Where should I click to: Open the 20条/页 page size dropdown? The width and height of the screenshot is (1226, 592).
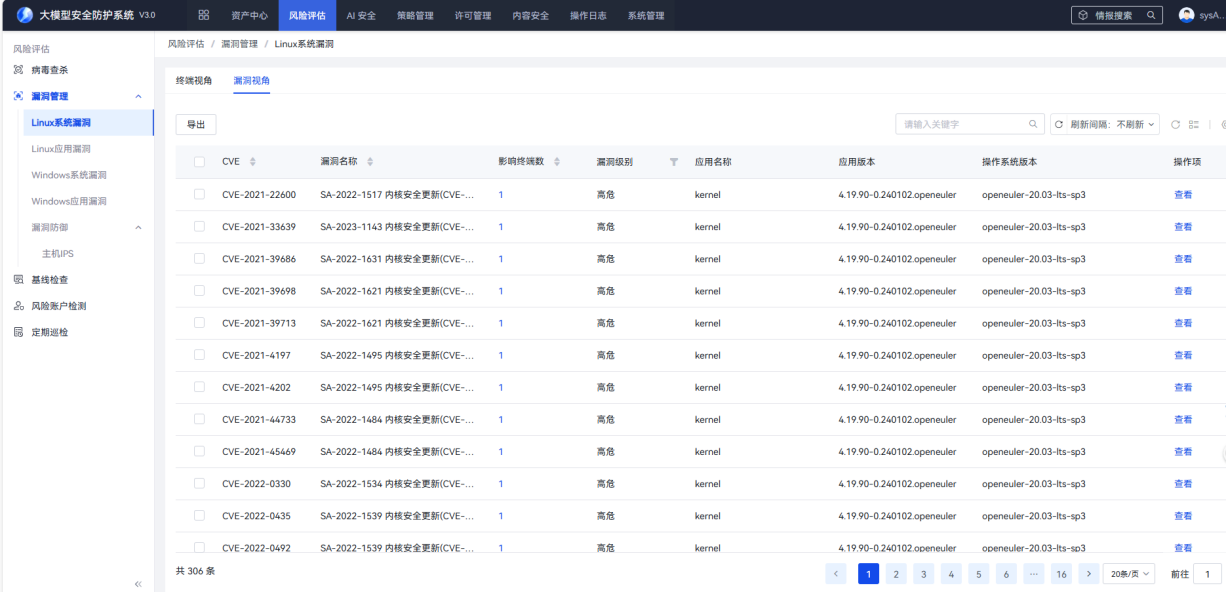point(1128,574)
